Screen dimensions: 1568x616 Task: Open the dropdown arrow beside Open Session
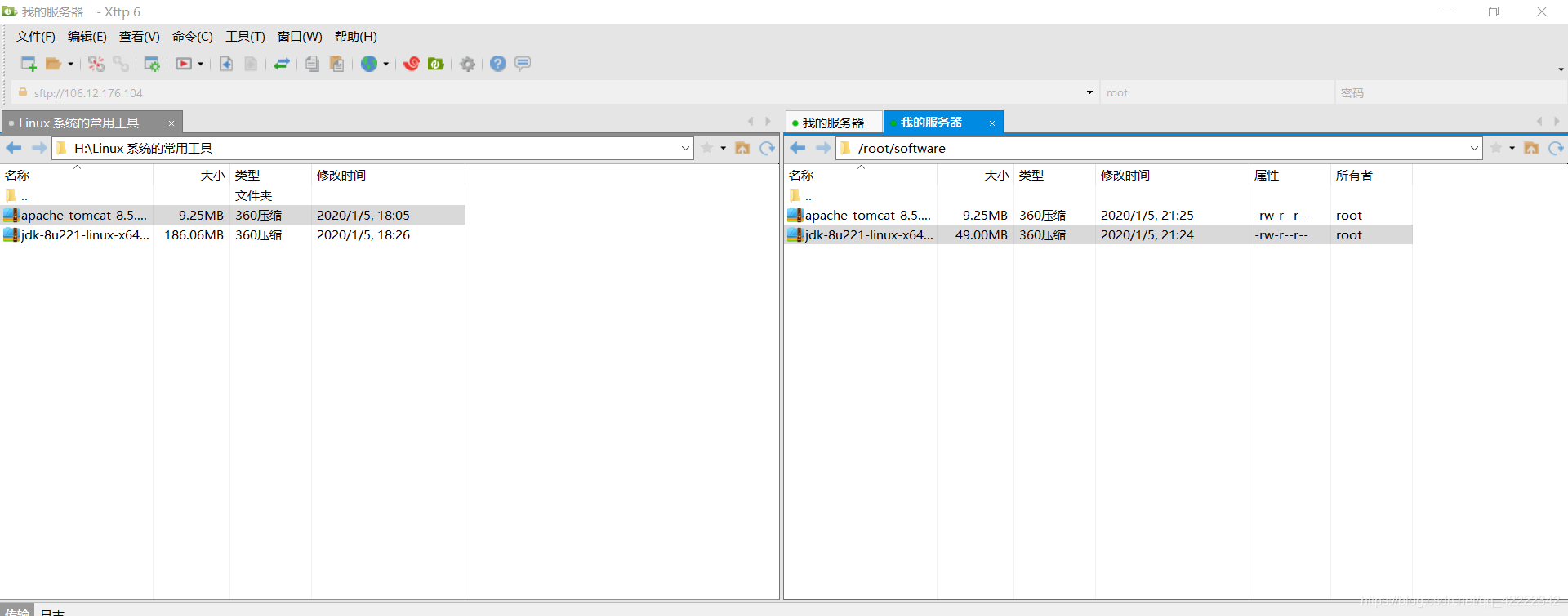pos(70,64)
